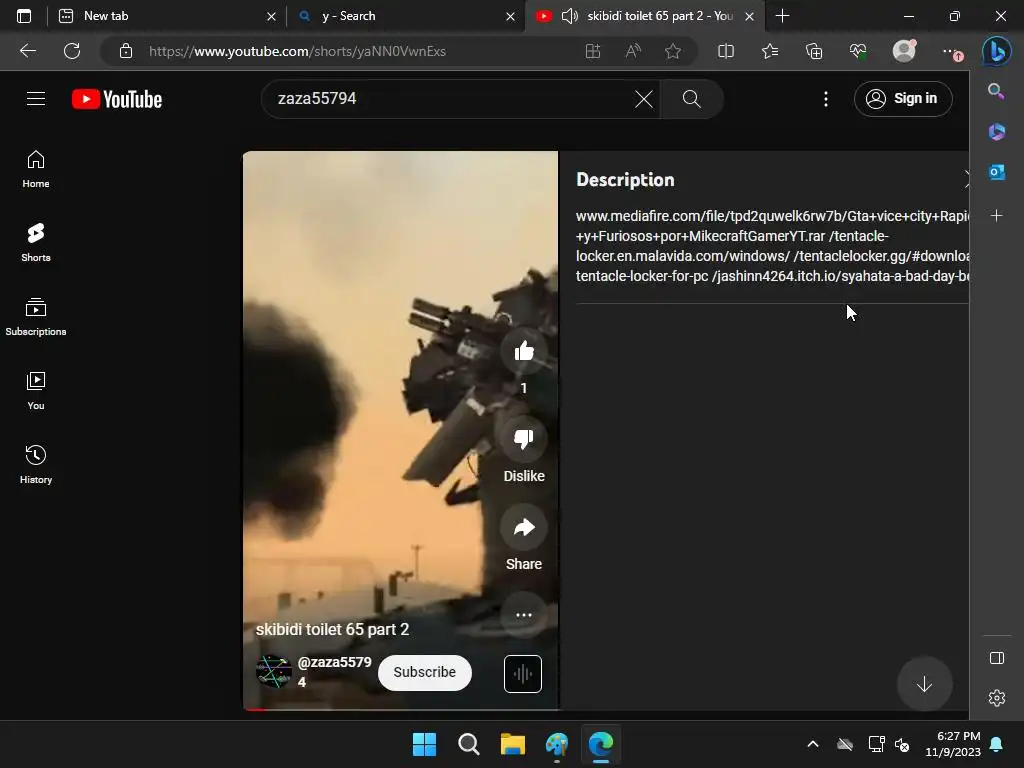Click the Sign in button

pyautogui.click(x=903, y=99)
